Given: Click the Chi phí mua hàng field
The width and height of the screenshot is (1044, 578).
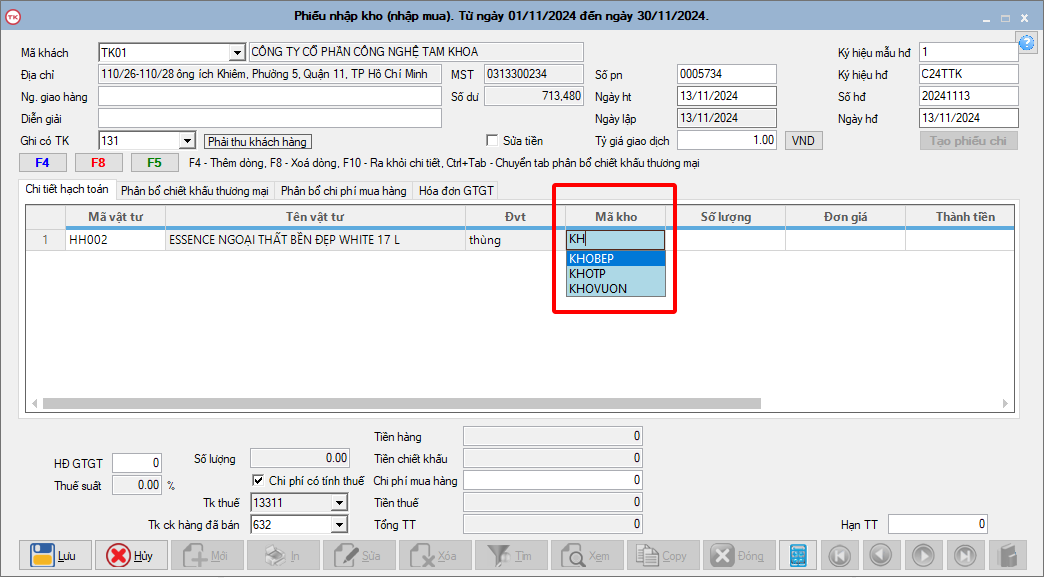Looking at the screenshot, I should point(553,480).
